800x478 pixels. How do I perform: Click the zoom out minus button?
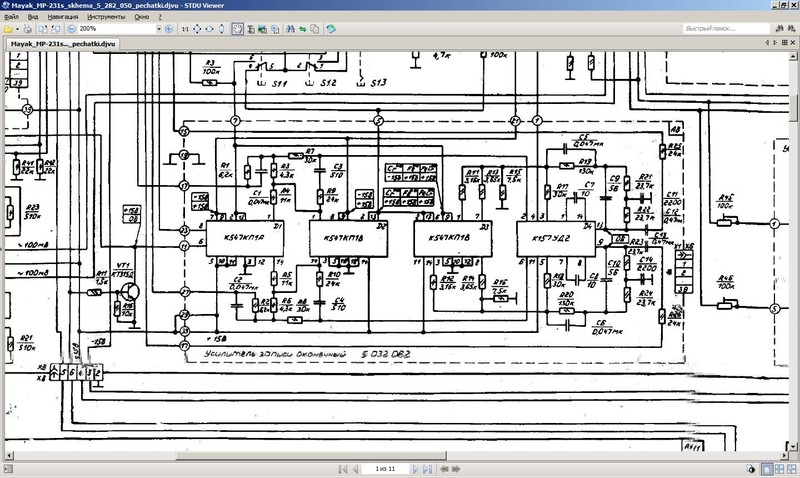(x=71, y=29)
